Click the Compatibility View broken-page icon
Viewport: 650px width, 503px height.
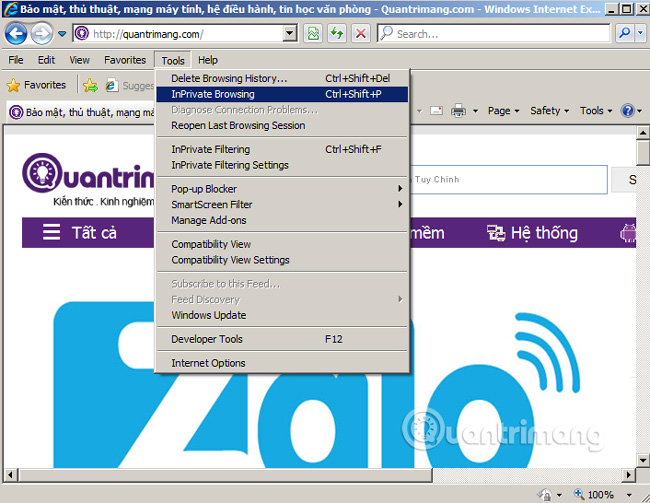(313, 33)
